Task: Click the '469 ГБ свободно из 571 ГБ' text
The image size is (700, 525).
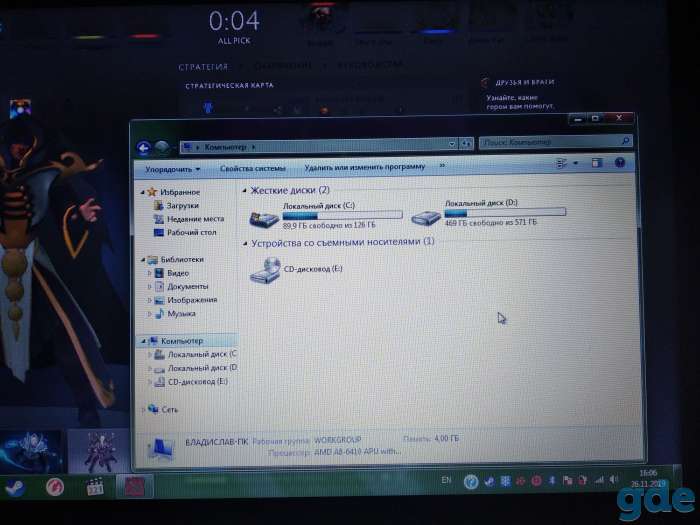Action: coord(491,222)
